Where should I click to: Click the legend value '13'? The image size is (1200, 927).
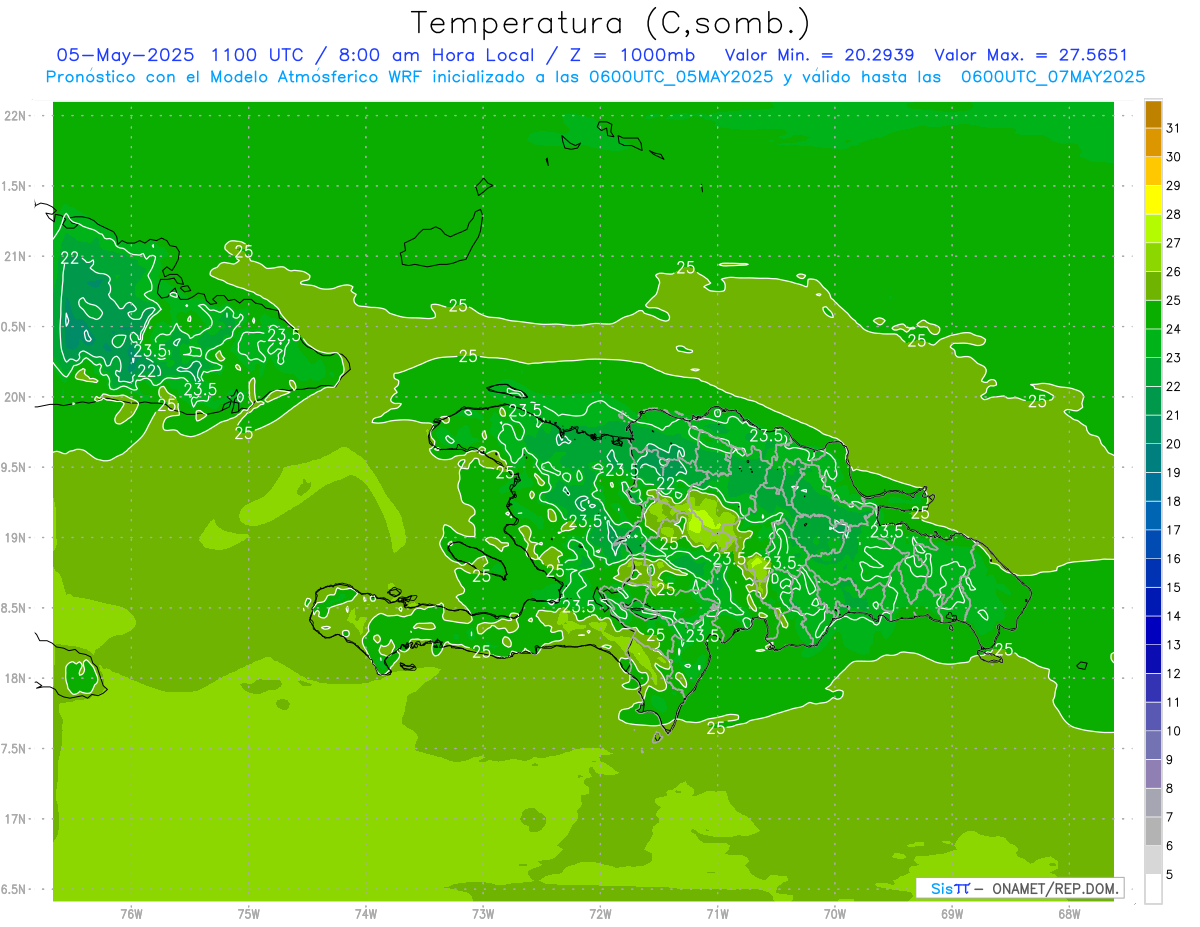coord(1173,645)
